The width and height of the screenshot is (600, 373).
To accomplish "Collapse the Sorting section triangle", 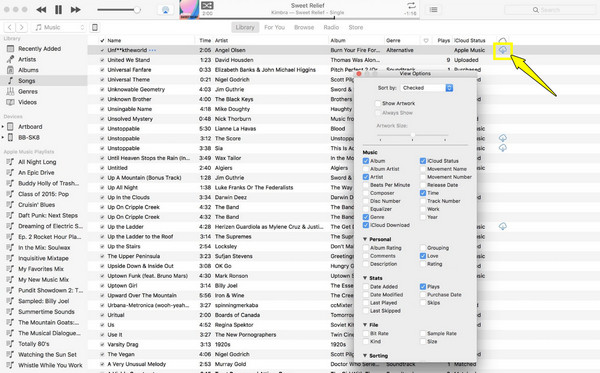I will coord(365,355).
